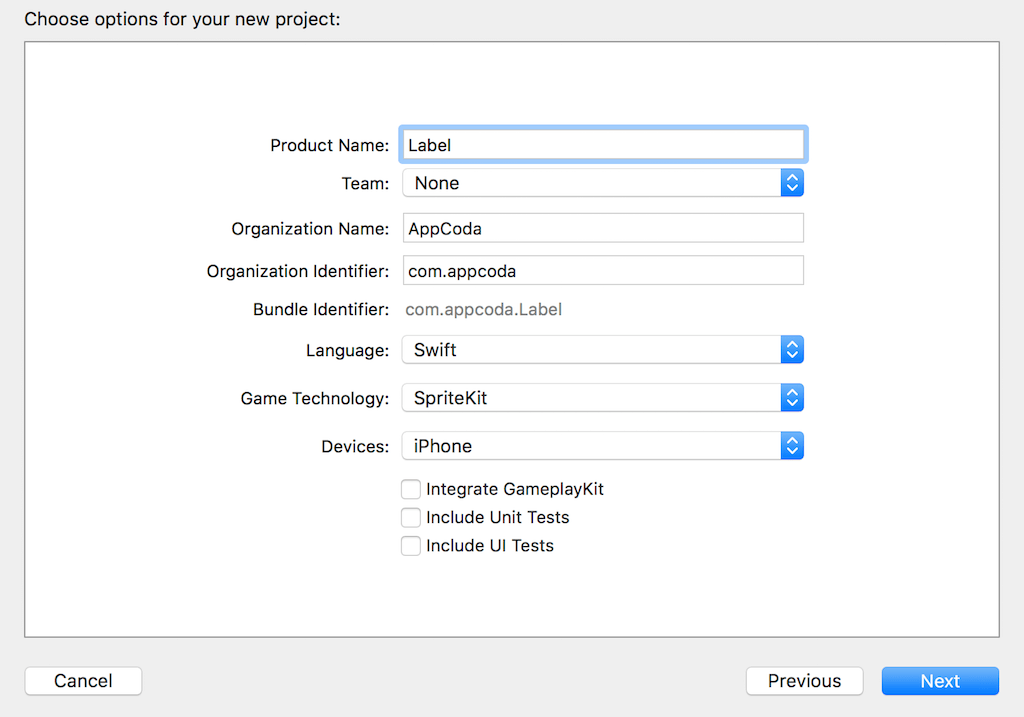The image size is (1024, 717).
Task: Open the Team dropdown
Action: click(x=600, y=183)
